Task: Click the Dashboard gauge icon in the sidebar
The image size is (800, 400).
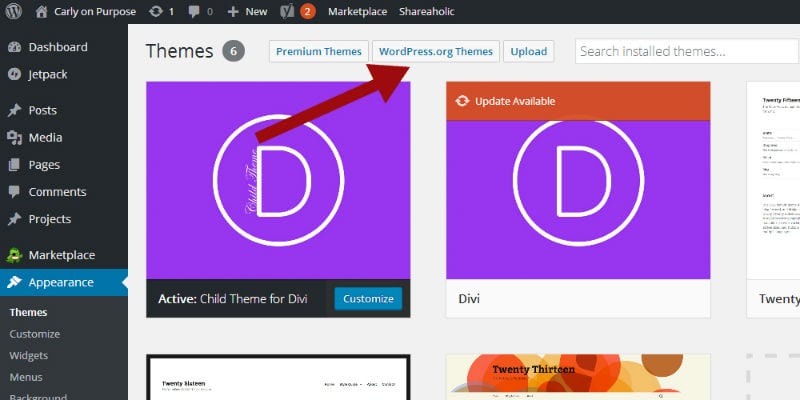Action: pyautogui.click(x=14, y=47)
